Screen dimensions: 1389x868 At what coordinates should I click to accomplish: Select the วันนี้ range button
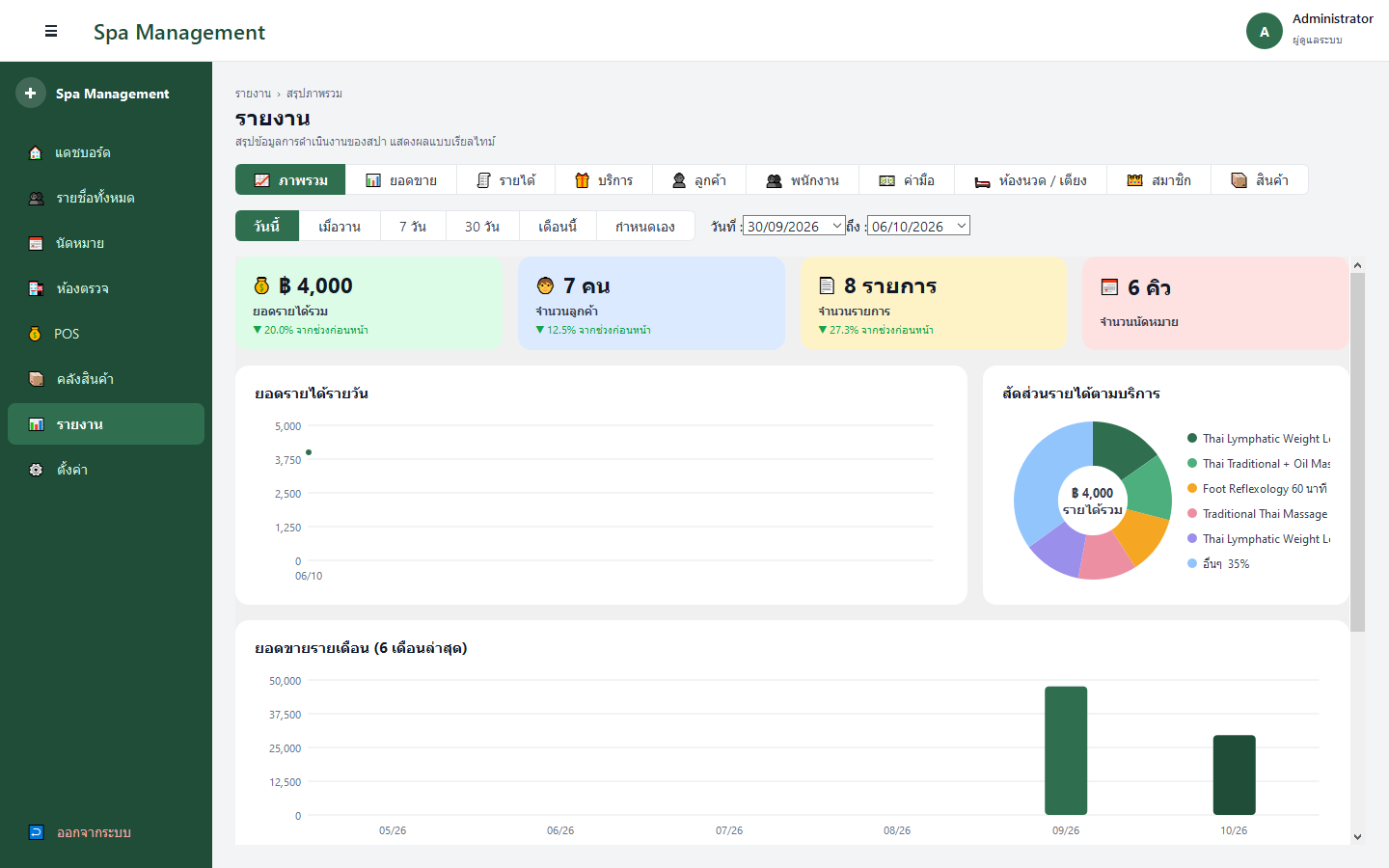pyautogui.click(x=267, y=226)
